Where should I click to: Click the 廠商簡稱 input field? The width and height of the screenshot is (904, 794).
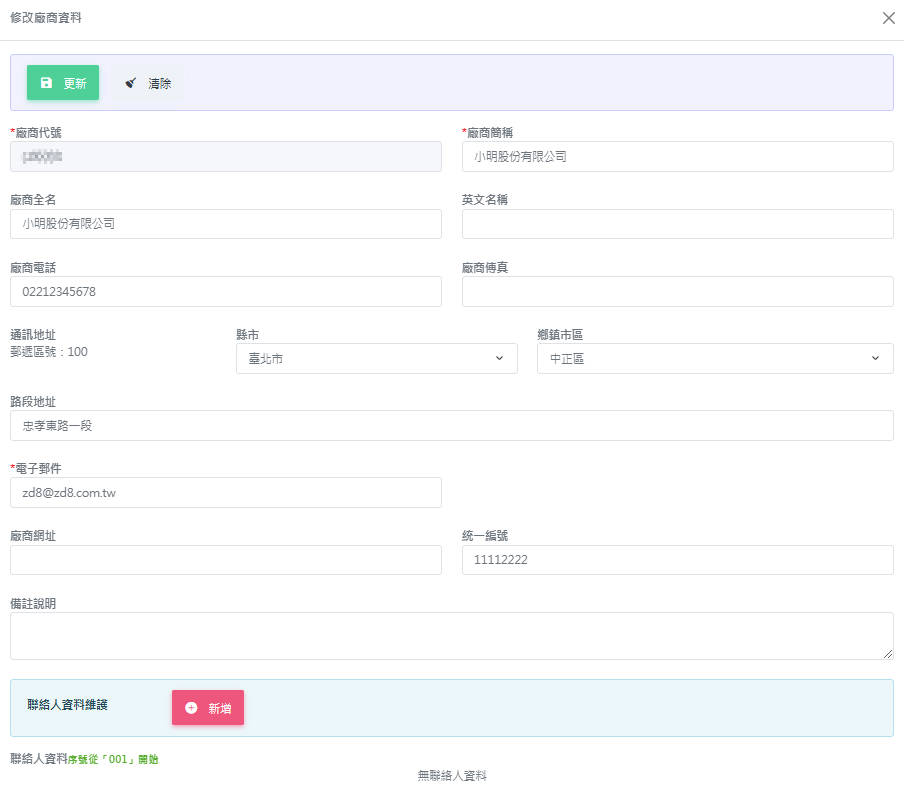click(x=677, y=157)
